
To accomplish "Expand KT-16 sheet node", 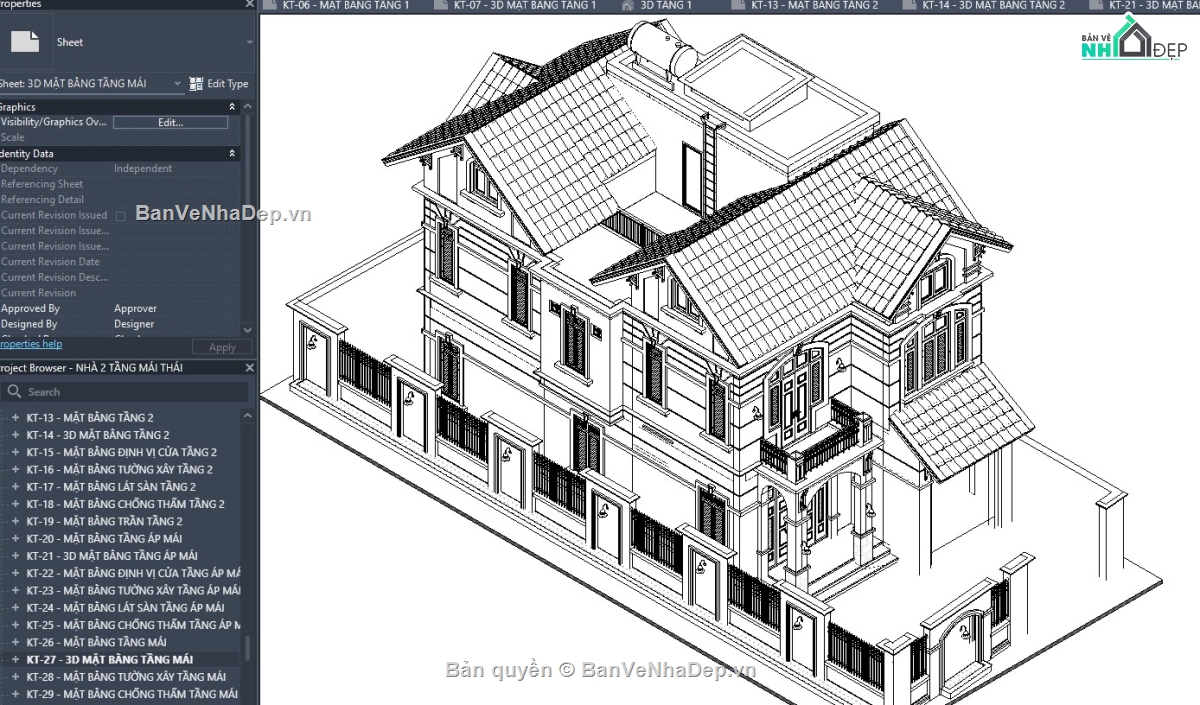I will [x=15, y=470].
